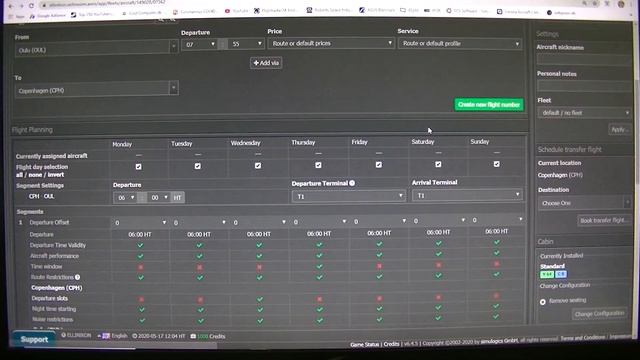Image resolution: width=640 pixels, height=360 pixels.
Task: Open the Support button
Action: click(34, 339)
